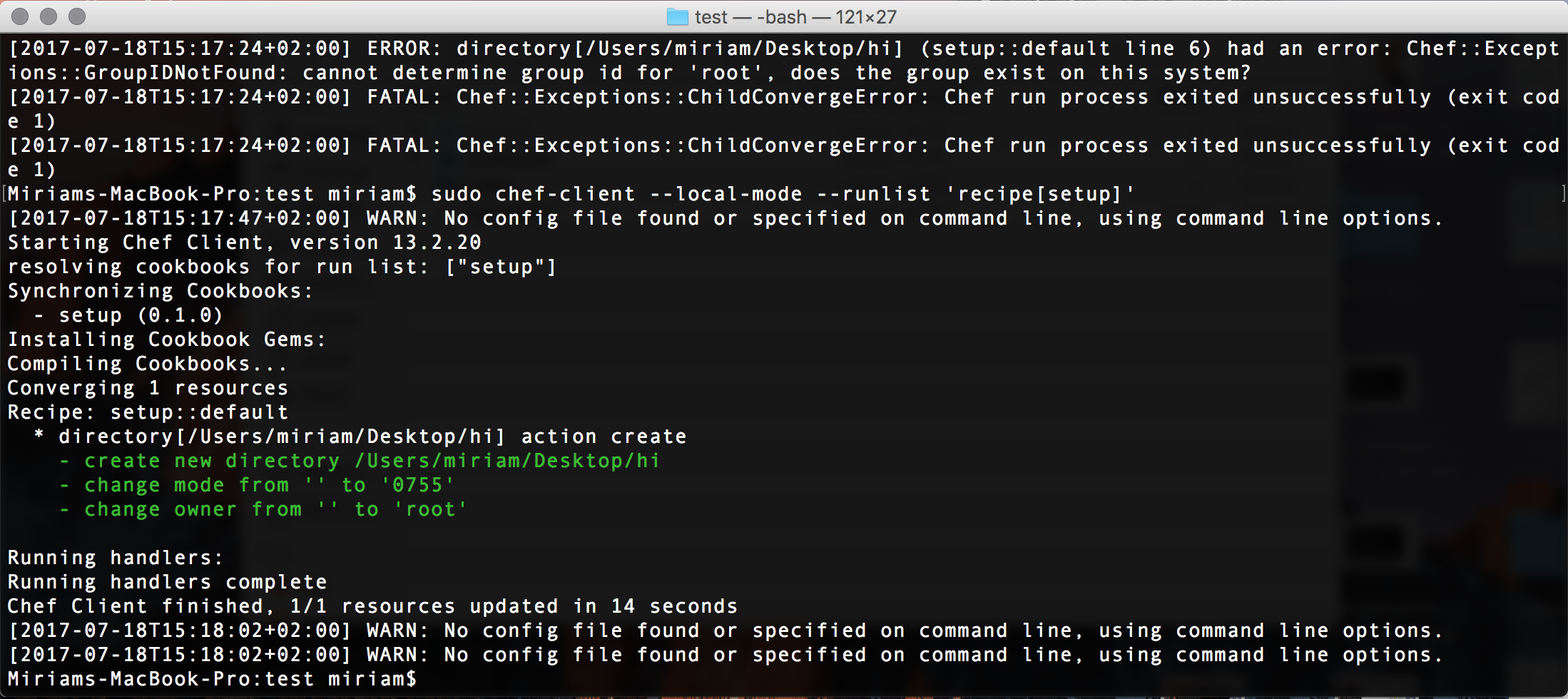
Task: Click the green 'create new directory' line
Action: (x=360, y=461)
